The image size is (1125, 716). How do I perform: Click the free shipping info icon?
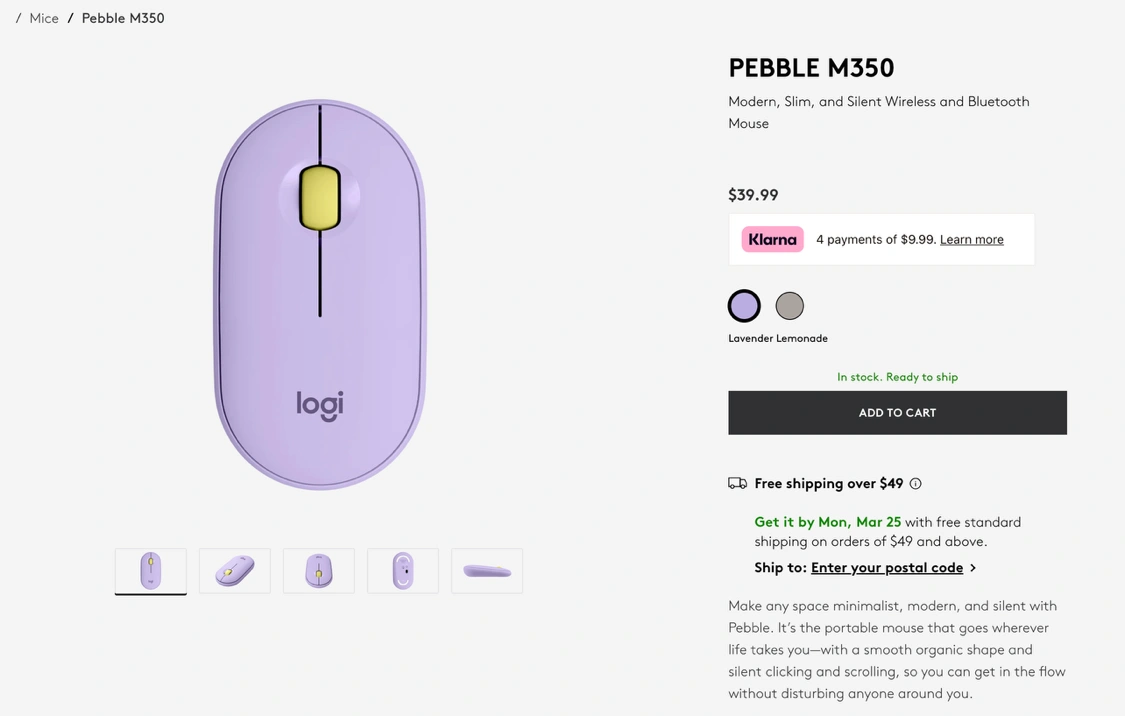coord(915,484)
